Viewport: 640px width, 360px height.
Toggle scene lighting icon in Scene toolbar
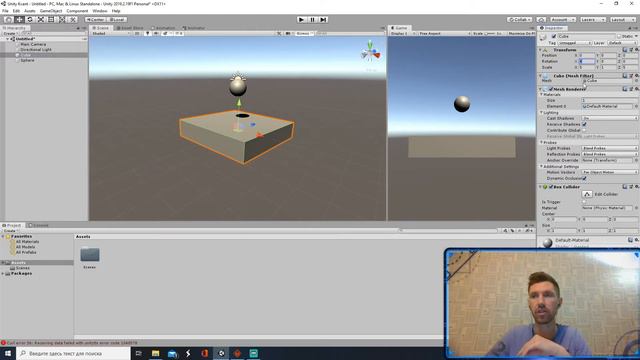click(147, 33)
